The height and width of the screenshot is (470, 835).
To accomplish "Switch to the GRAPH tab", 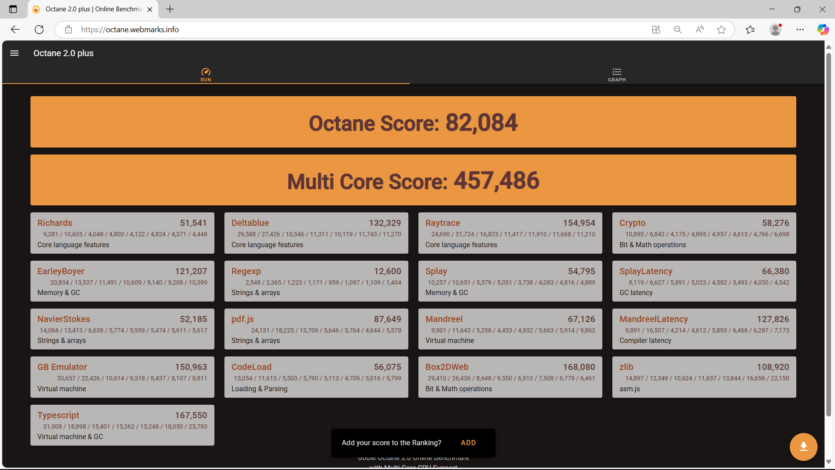I will (x=617, y=75).
